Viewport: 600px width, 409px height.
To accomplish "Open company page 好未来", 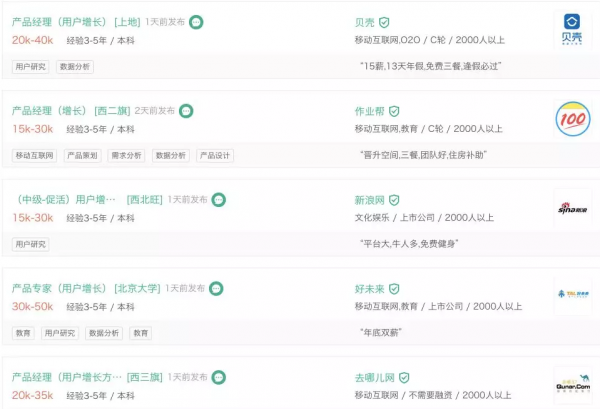I will point(370,289).
